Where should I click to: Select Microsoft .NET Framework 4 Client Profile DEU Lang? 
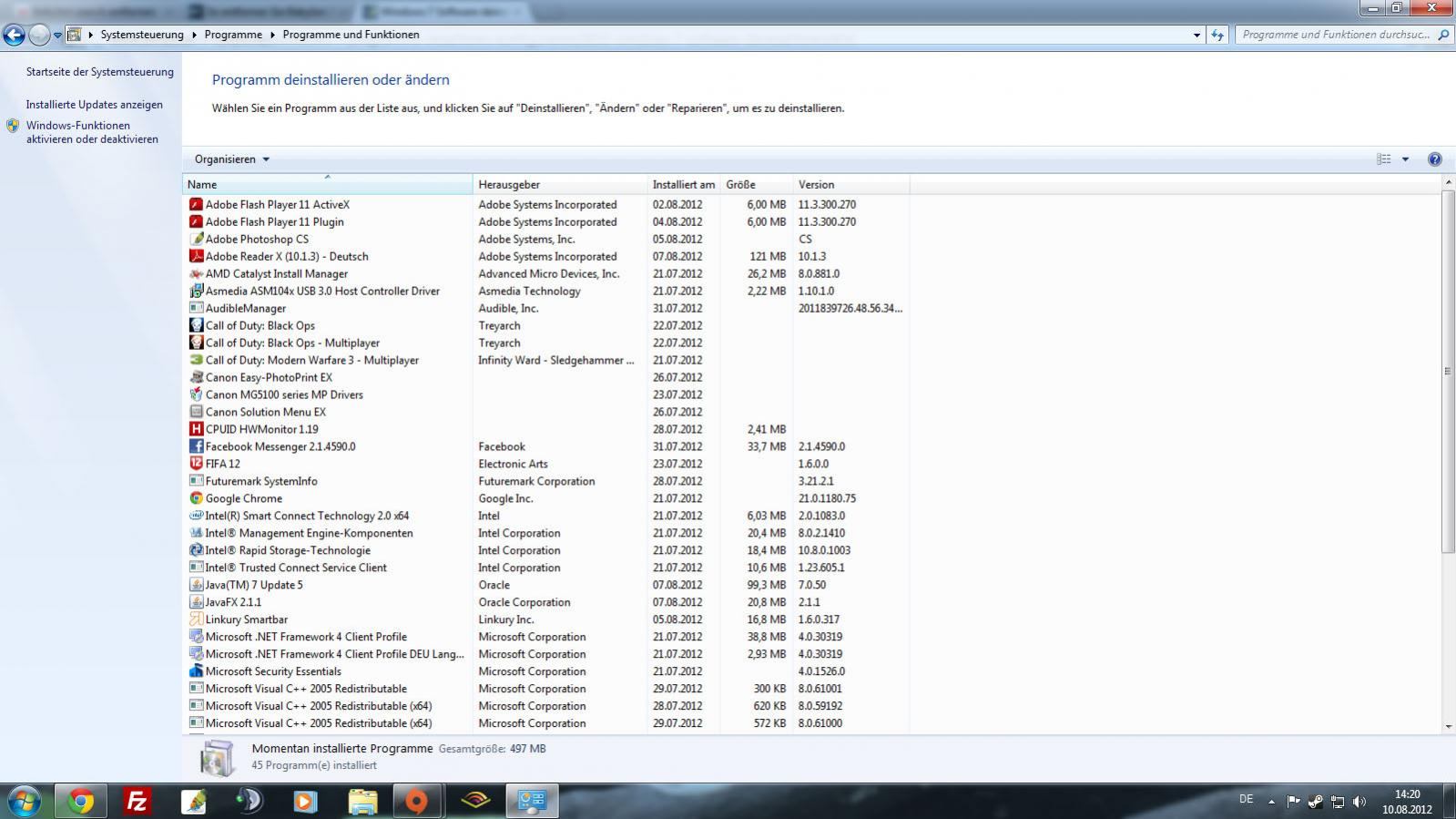tap(335, 655)
